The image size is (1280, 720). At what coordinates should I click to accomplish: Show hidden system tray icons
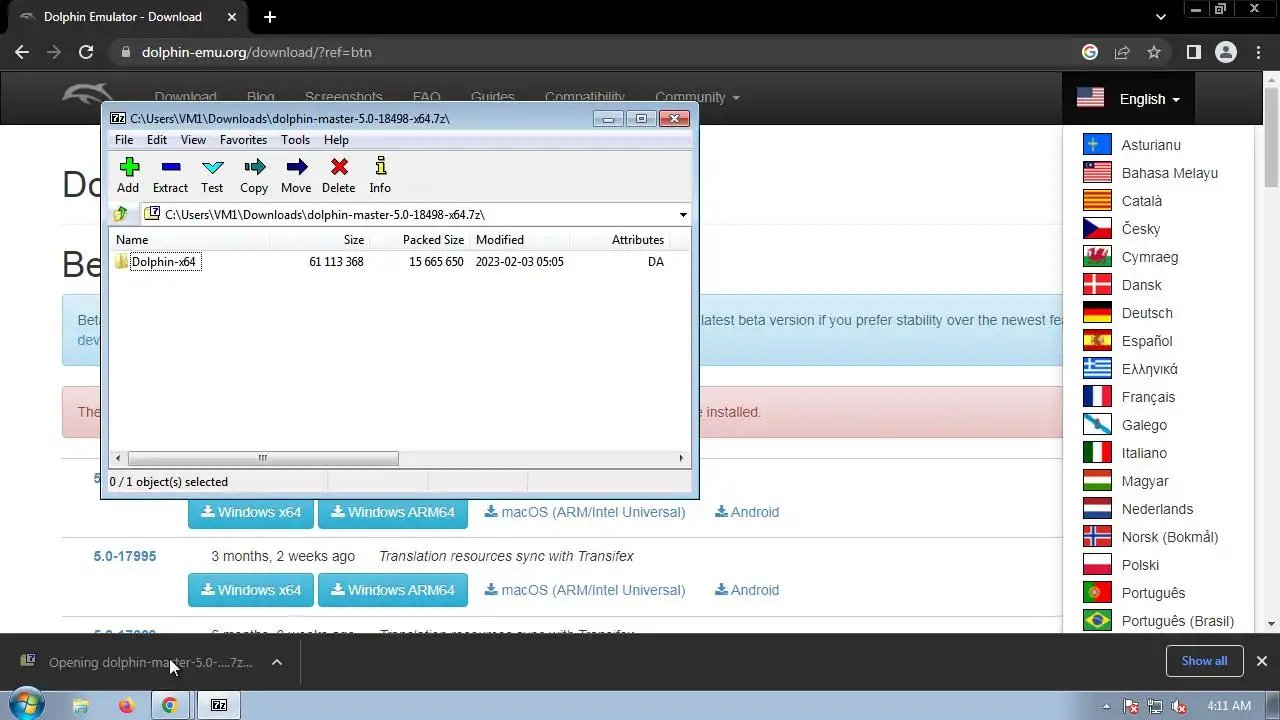(x=1106, y=706)
